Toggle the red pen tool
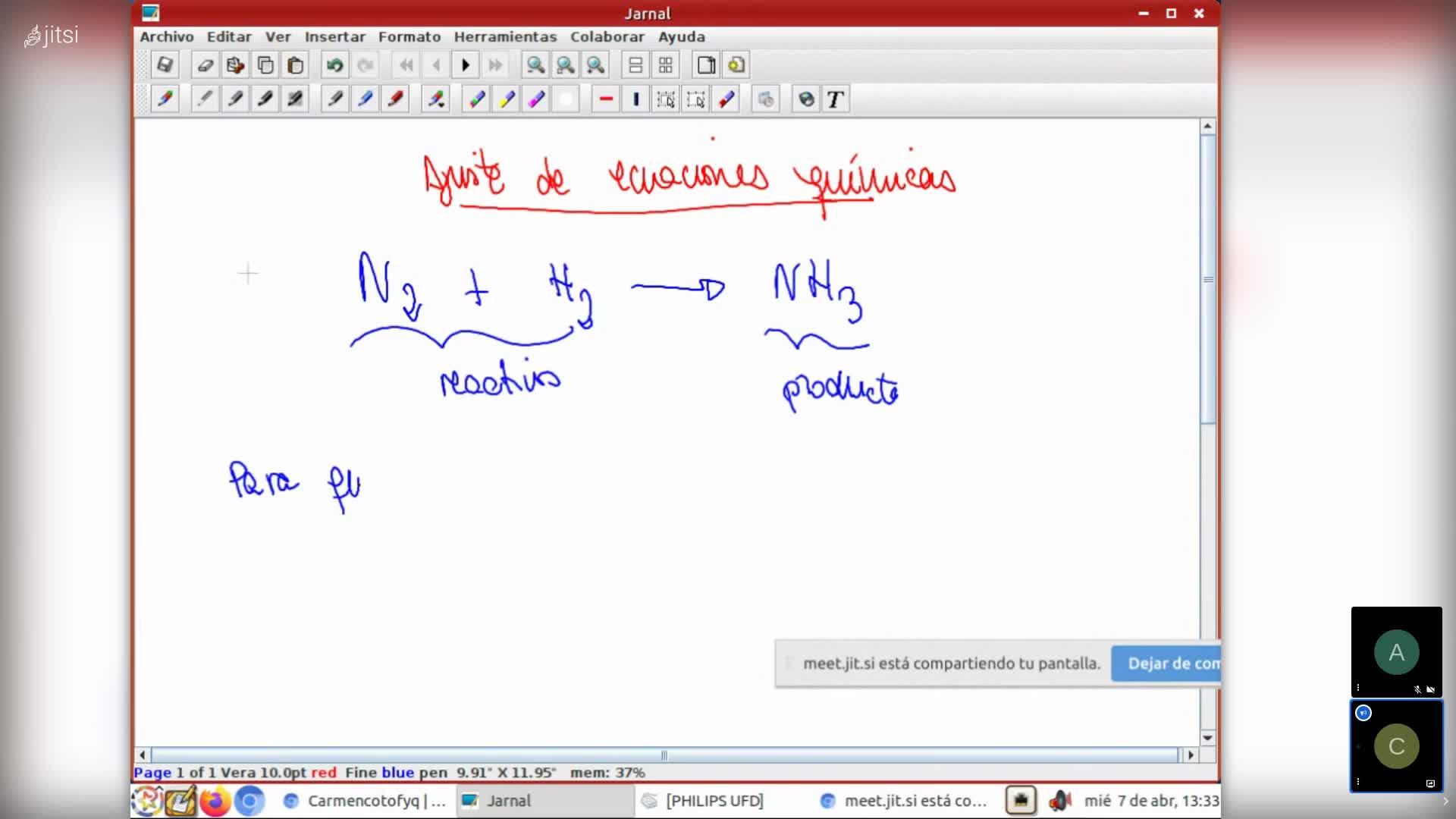The width and height of the screenshot is (1456, 819). pos(395,99)
